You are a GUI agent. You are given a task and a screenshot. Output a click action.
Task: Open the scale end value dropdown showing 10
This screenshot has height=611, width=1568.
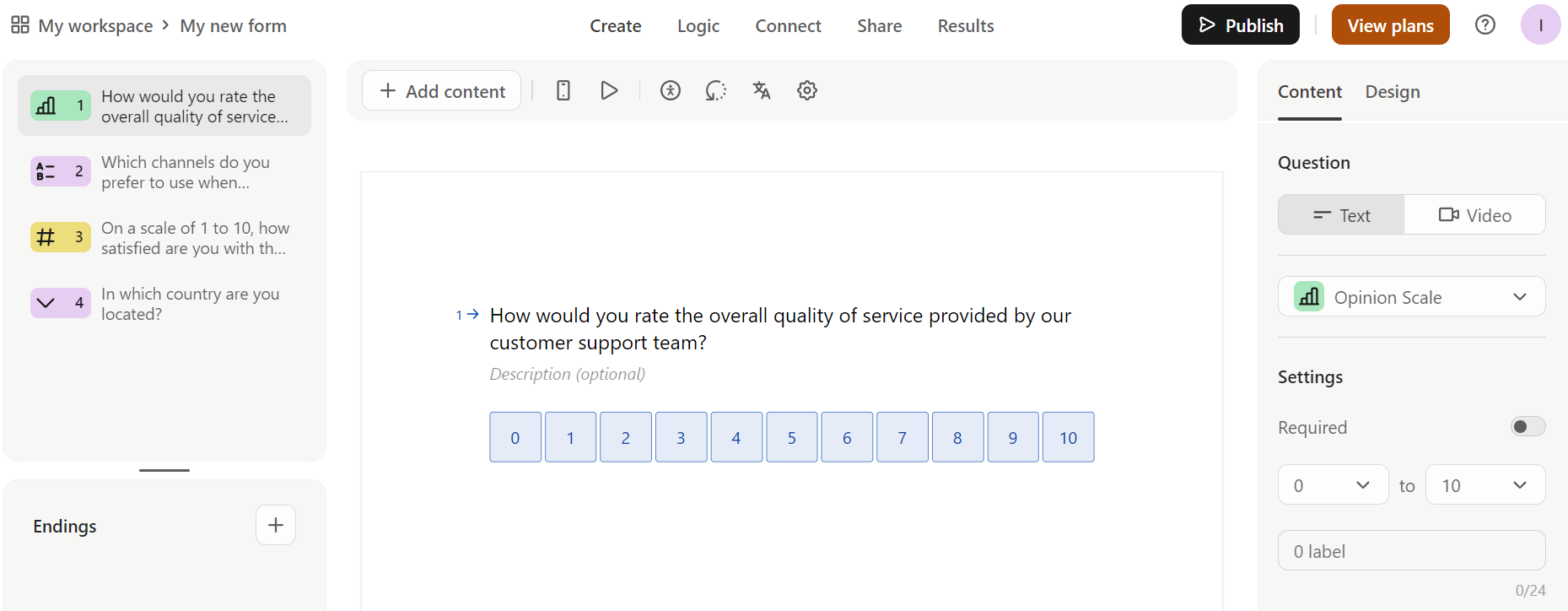(1485, 484)
